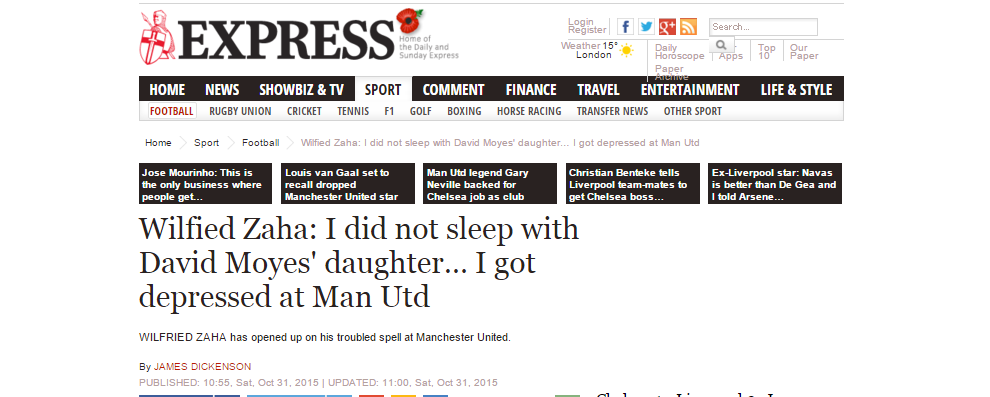Open the Sport tab
The height and width of the screenshot is (397, 990).
[x=383, y=90]
